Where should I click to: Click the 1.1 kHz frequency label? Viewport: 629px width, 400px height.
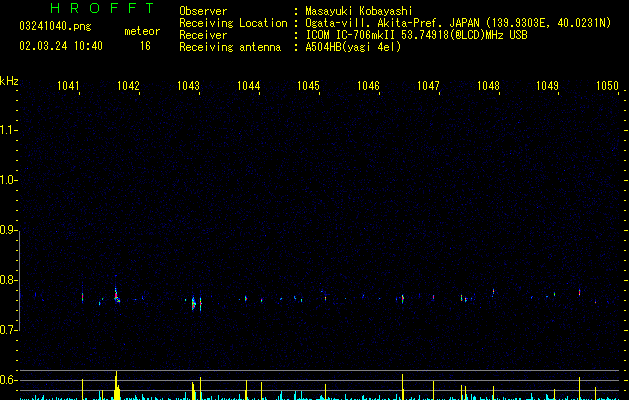tap(8, 130)
